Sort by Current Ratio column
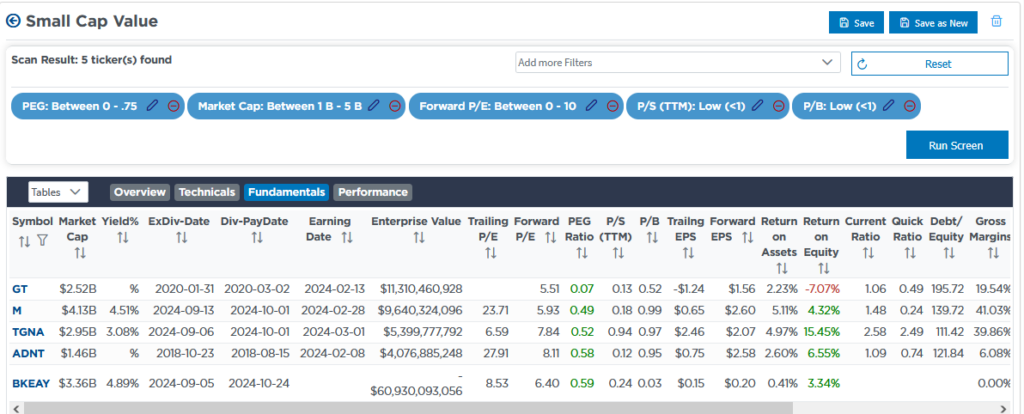This screenshot has width=1024, height=414. point(868,252)
